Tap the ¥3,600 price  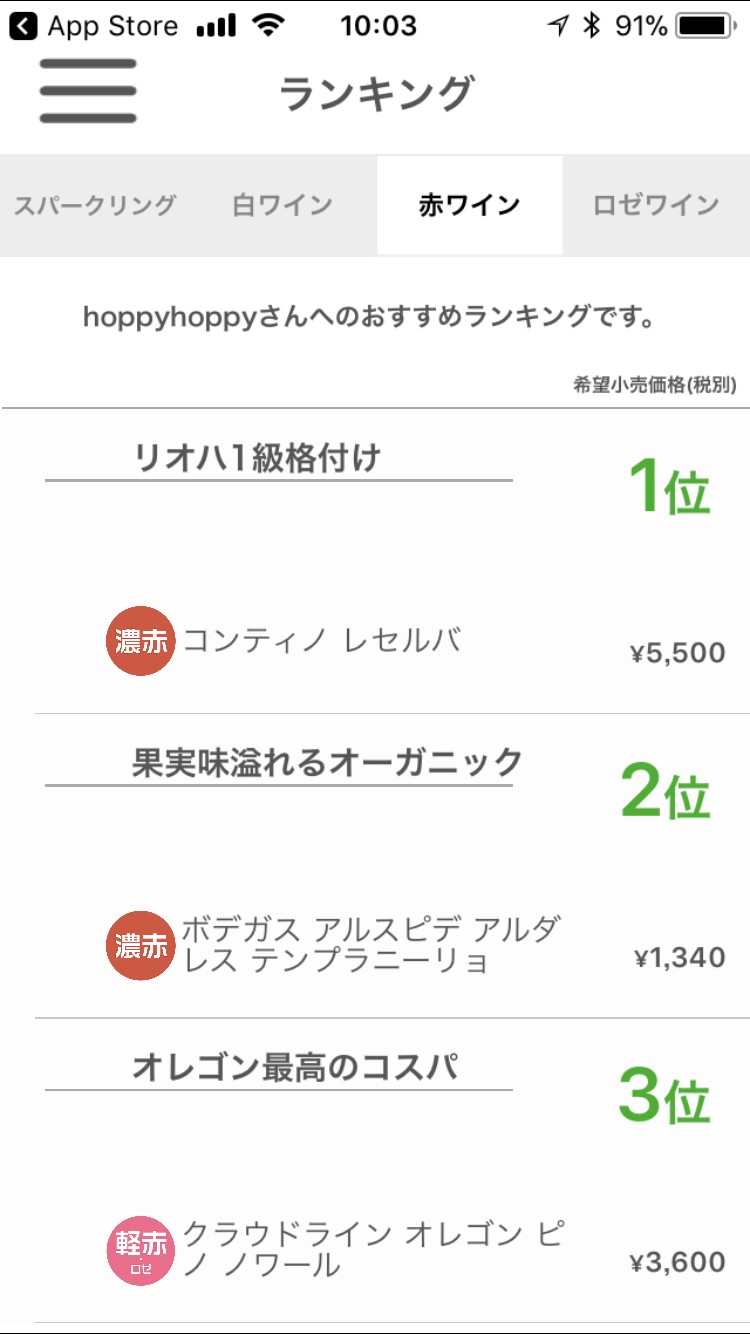677,1262
